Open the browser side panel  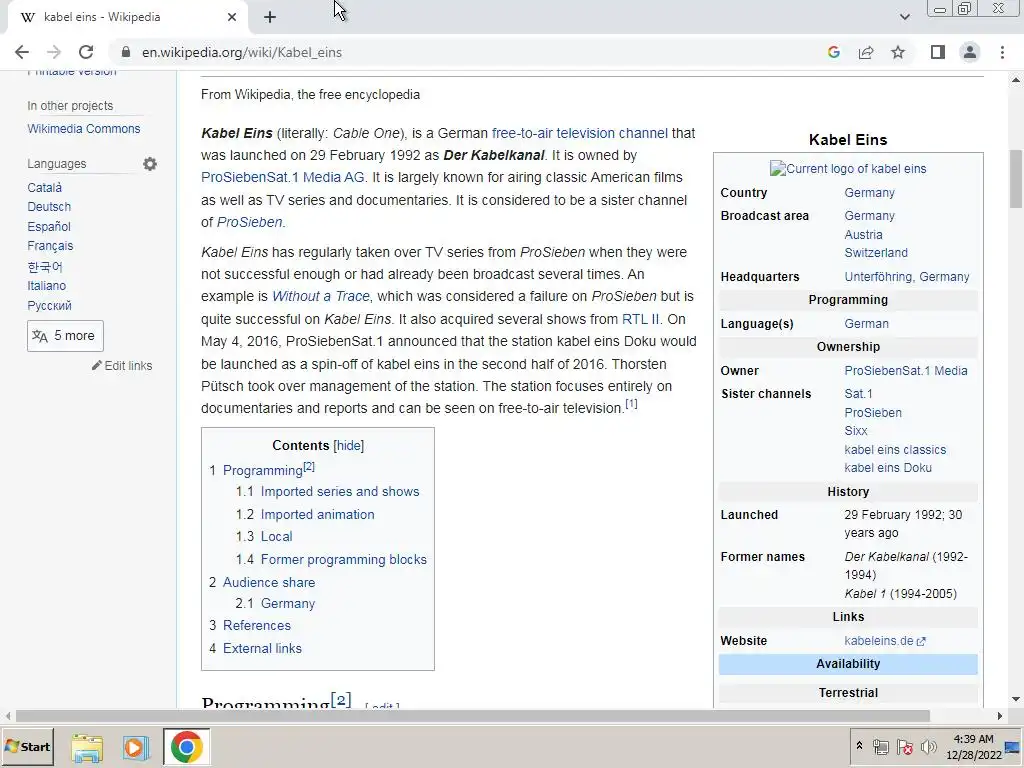point(938,52)
